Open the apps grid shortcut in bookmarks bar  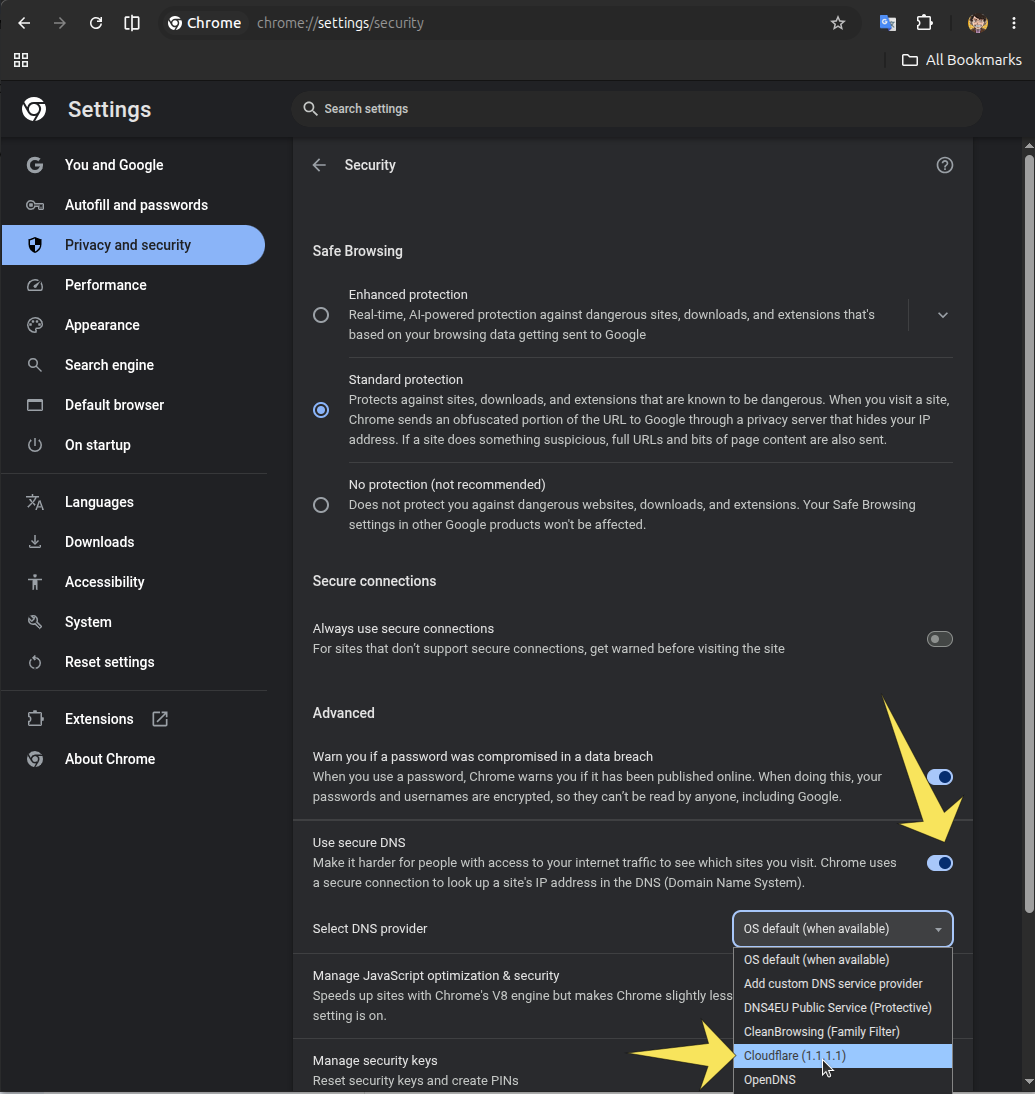tap(21, 60)
